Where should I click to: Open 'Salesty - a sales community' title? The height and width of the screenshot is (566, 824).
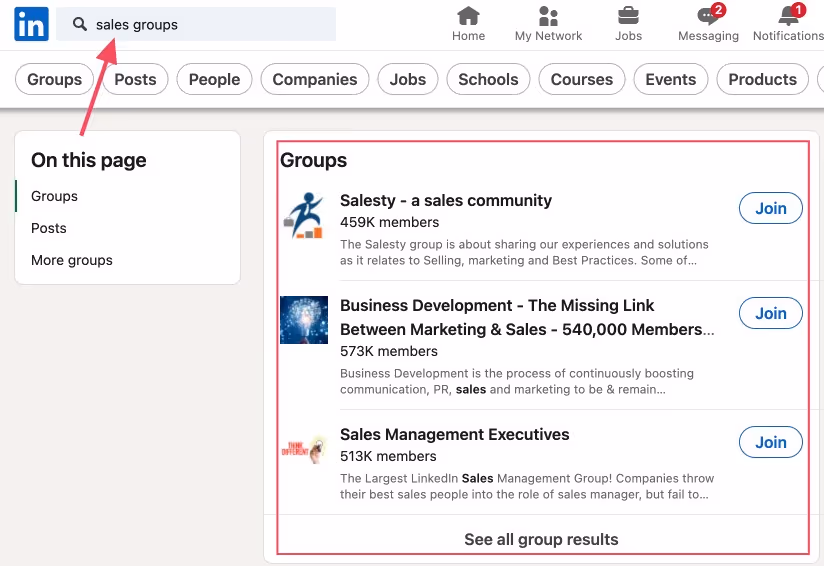click(x=446, y=200)
